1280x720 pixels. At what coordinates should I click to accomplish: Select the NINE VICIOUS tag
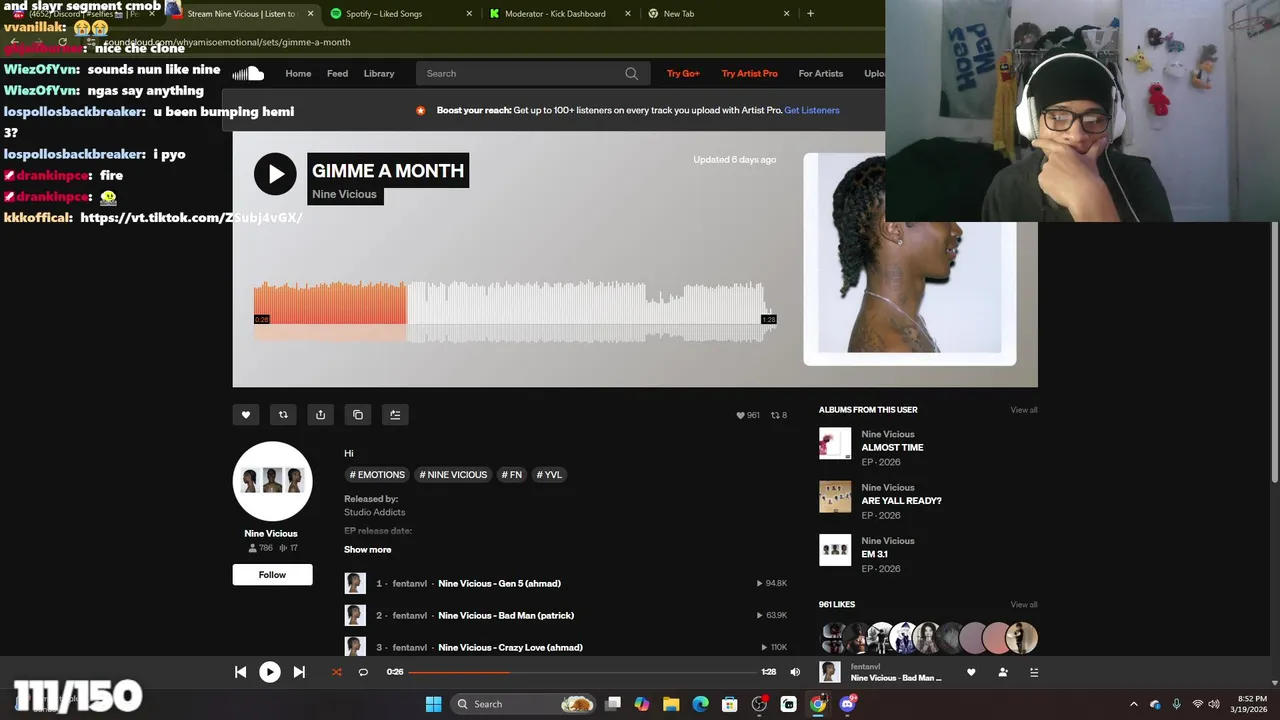pos(453,475)
